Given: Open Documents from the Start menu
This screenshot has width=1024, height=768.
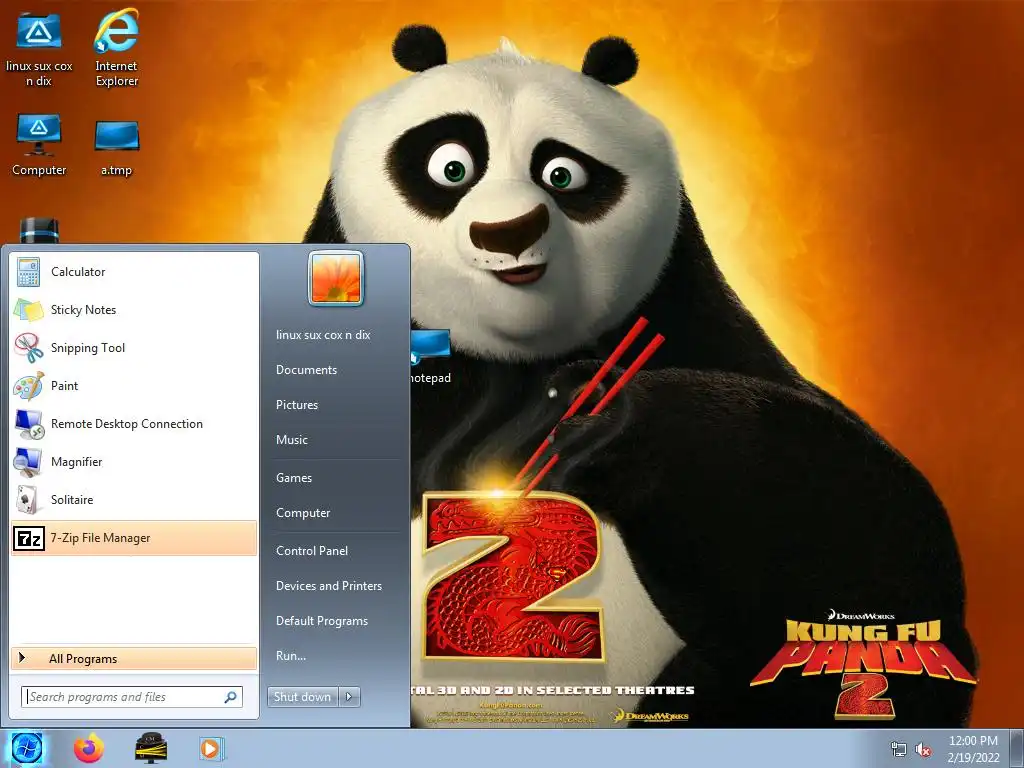Looking at the screenshot, I should 306,370.
